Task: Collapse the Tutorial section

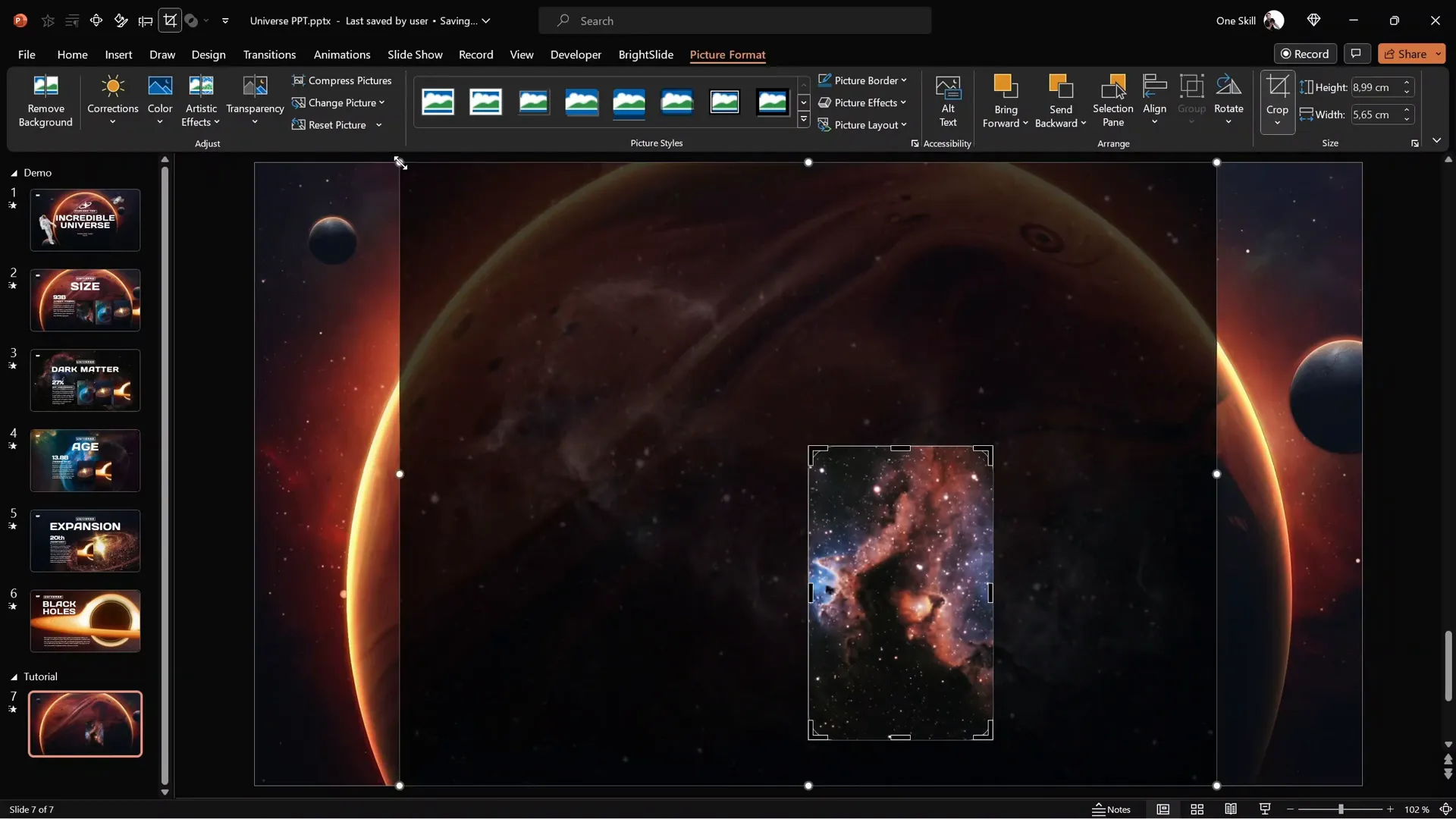Action: click(14, 676)
